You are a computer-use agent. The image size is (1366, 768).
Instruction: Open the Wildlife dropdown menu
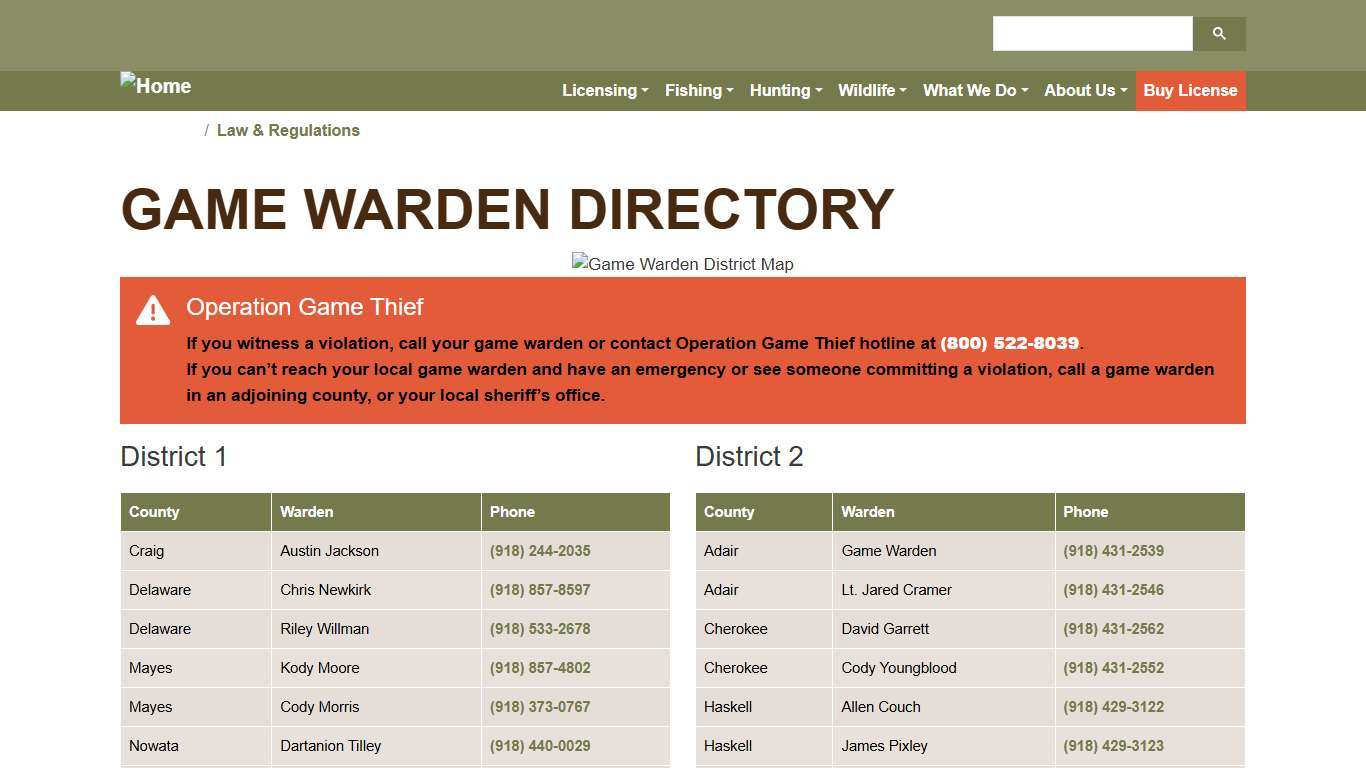871,90
